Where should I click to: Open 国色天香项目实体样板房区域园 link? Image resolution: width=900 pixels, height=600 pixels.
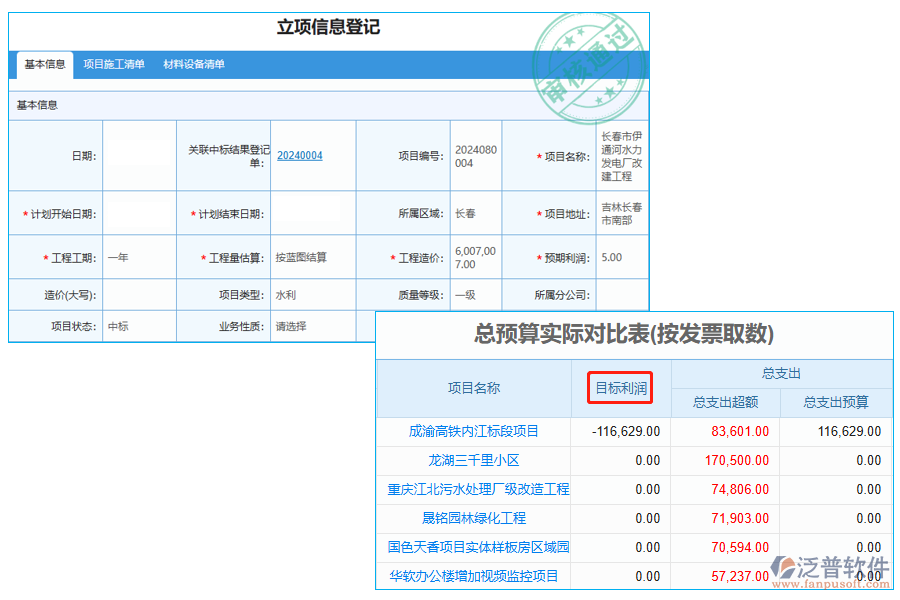coord(478,548)
